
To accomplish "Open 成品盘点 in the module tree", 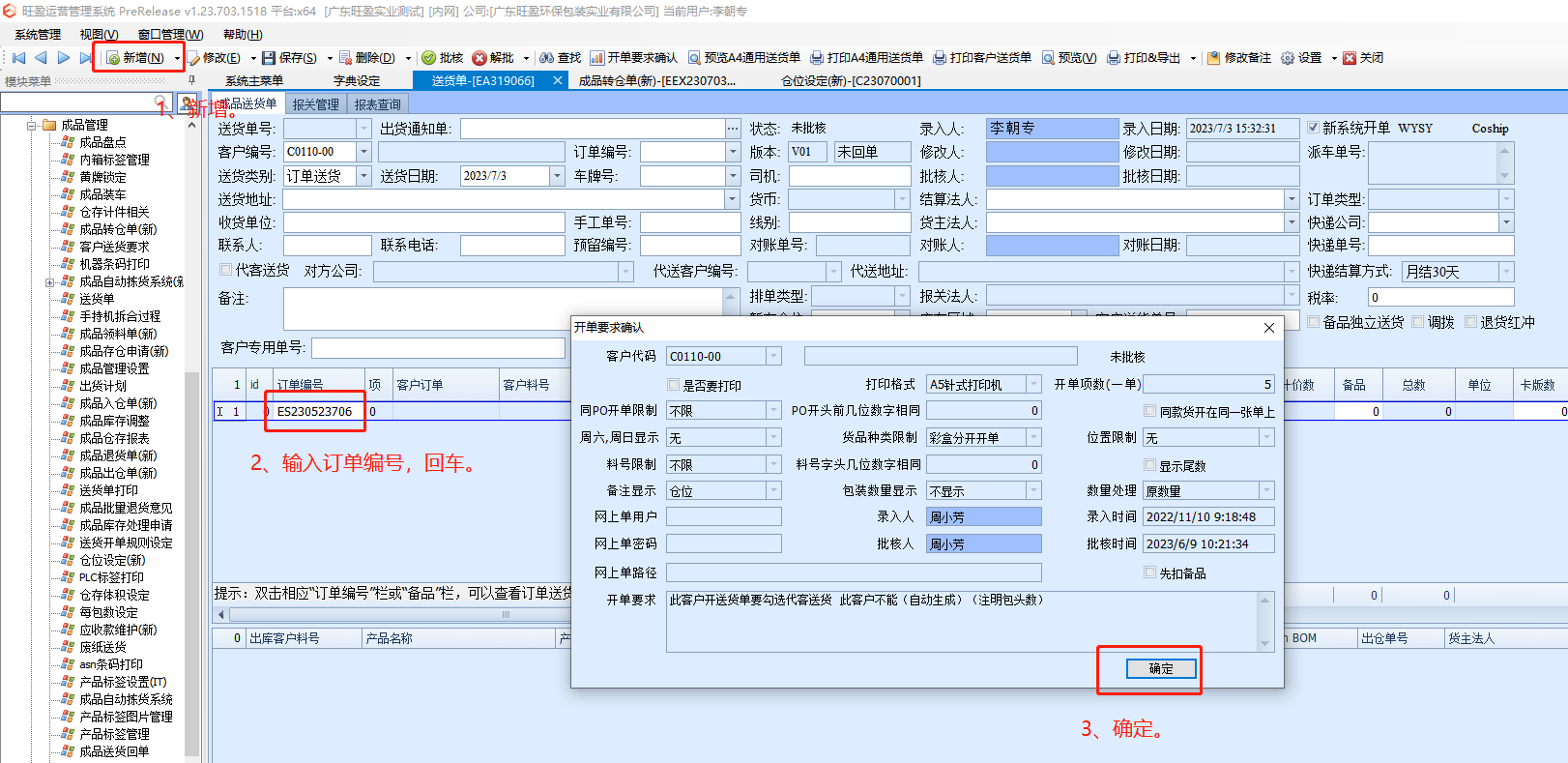I will point(102,142).
